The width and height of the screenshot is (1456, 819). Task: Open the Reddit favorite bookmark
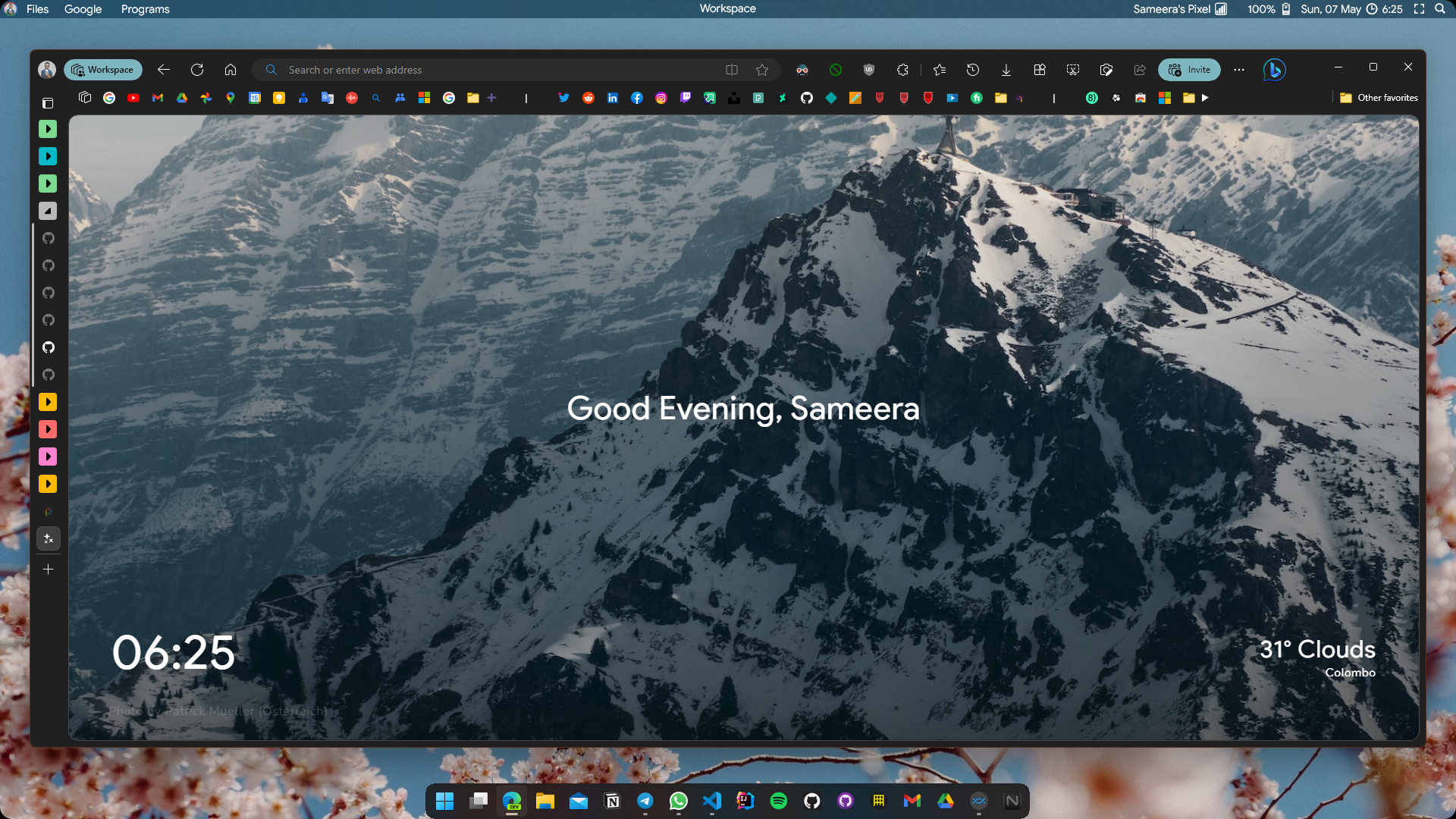588,98
